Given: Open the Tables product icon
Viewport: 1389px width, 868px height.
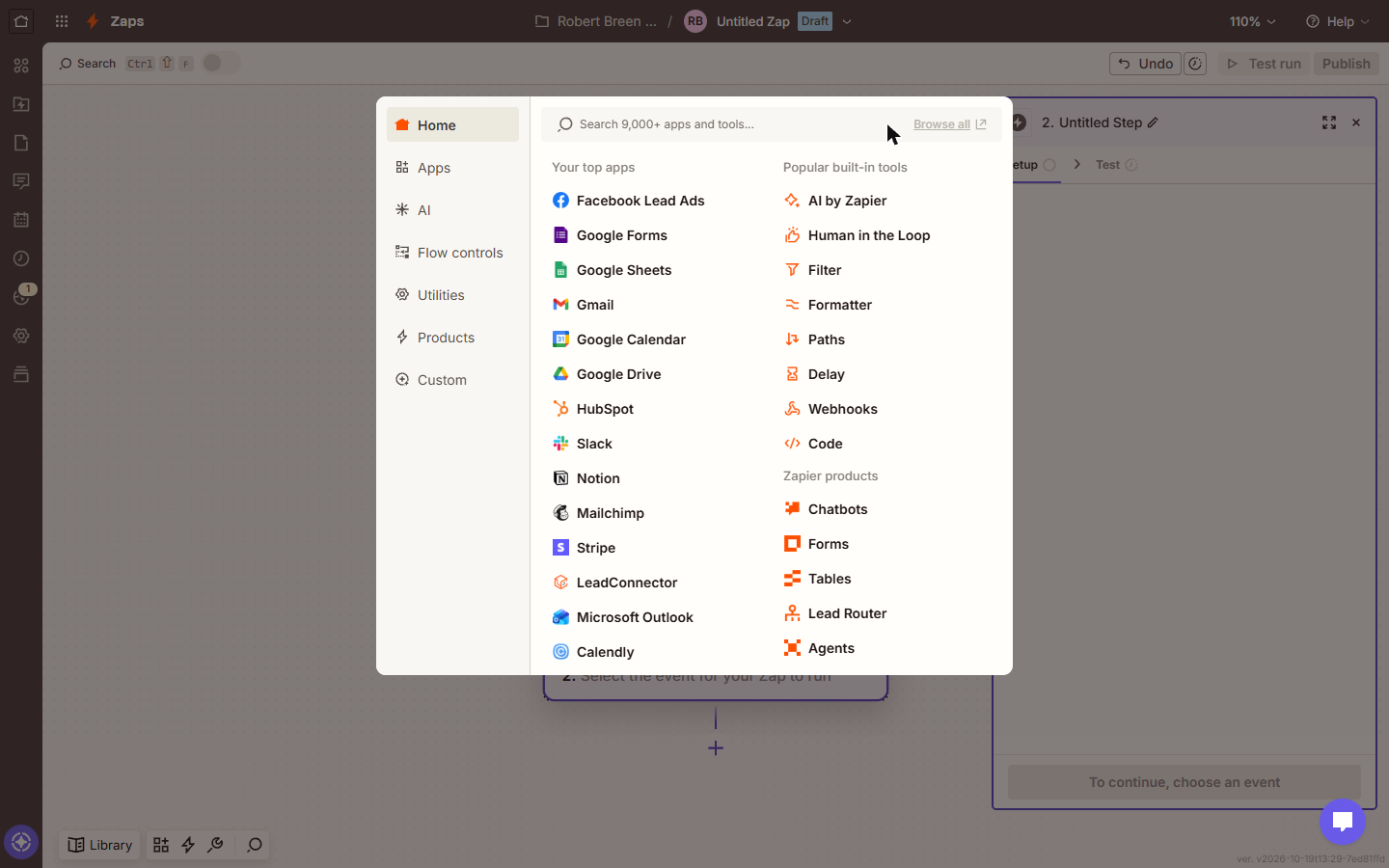Looking at the screenshot, I should point(792,579).
